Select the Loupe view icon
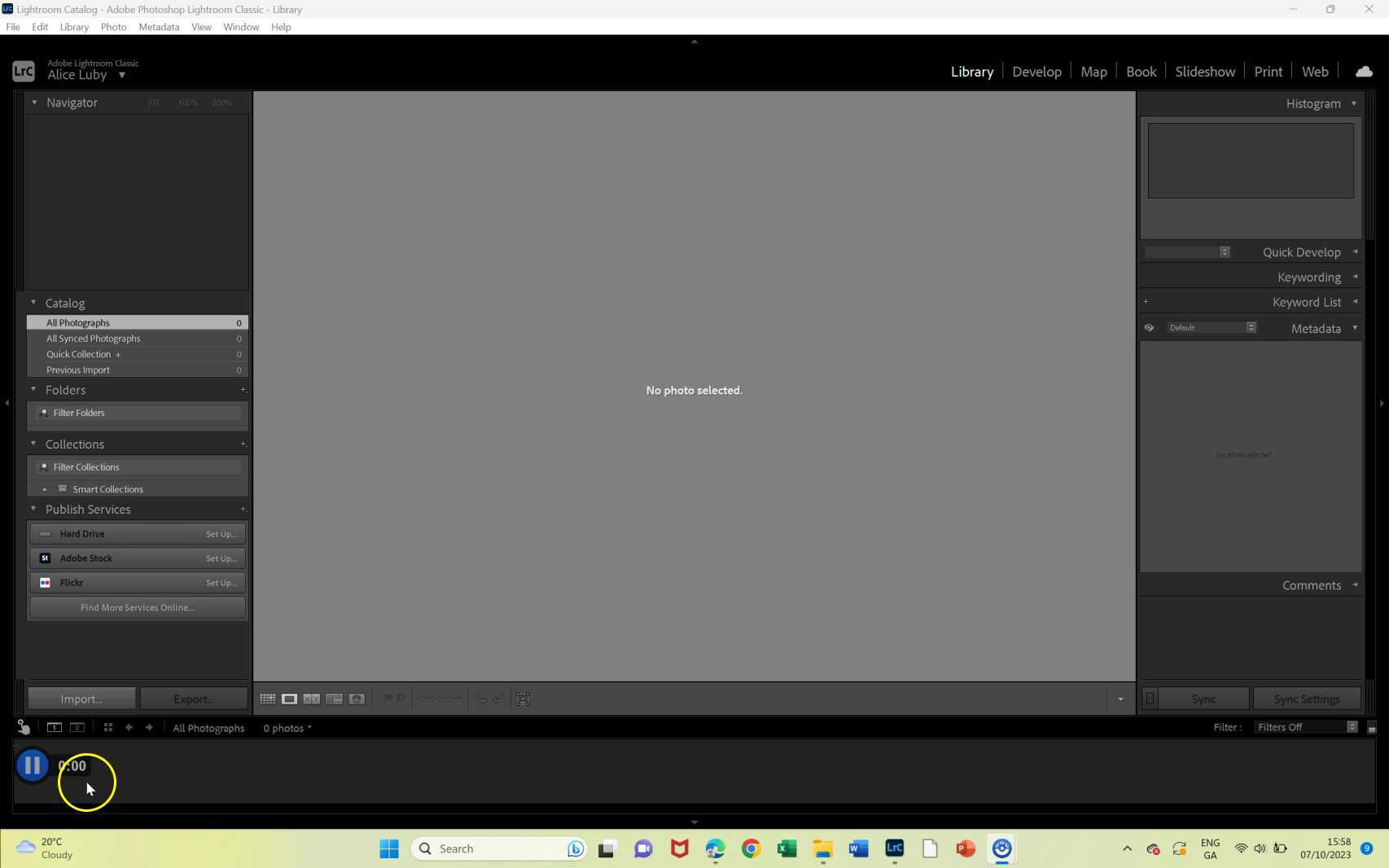 tap(289, 699)
